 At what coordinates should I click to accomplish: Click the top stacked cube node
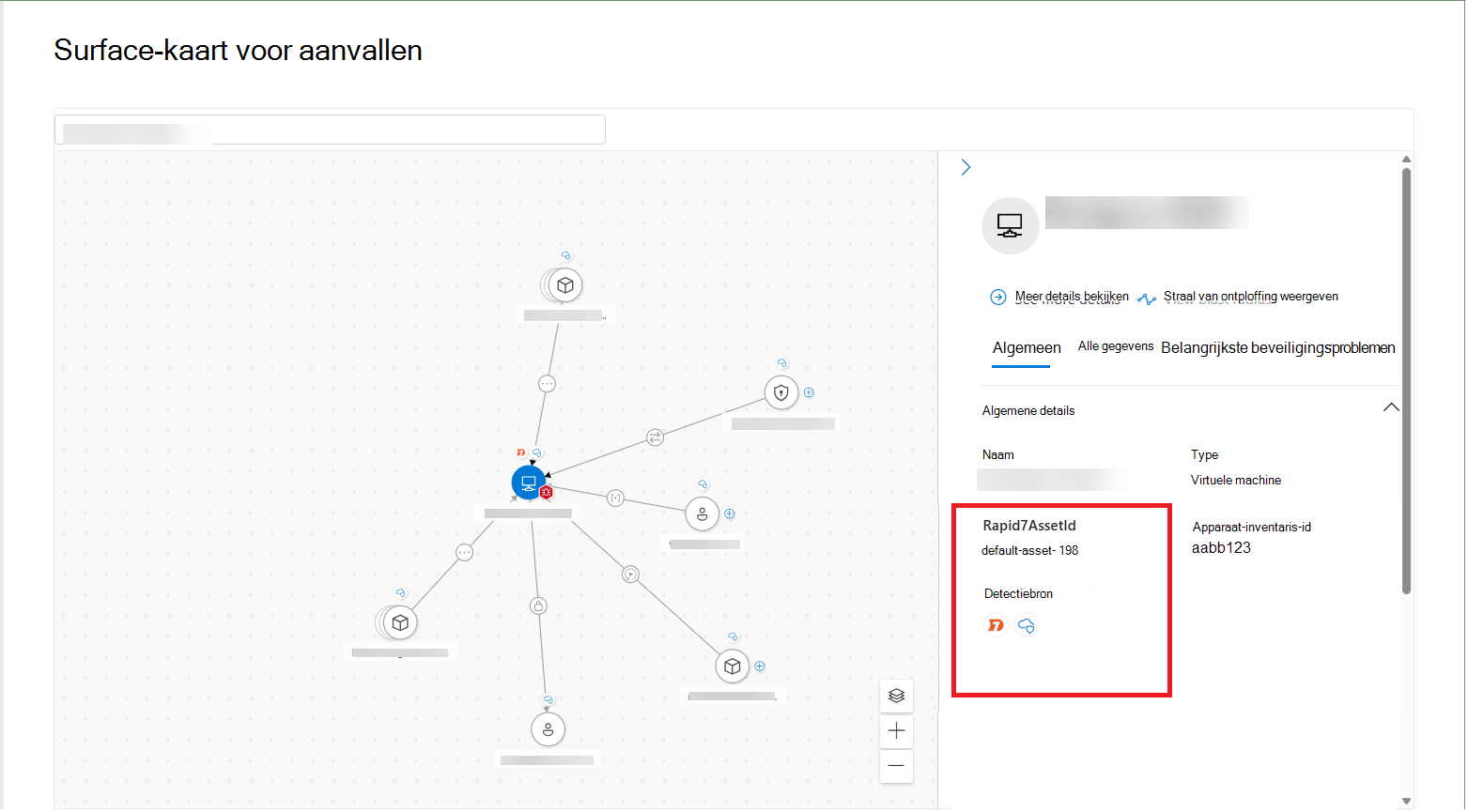[x=565, y=284]
